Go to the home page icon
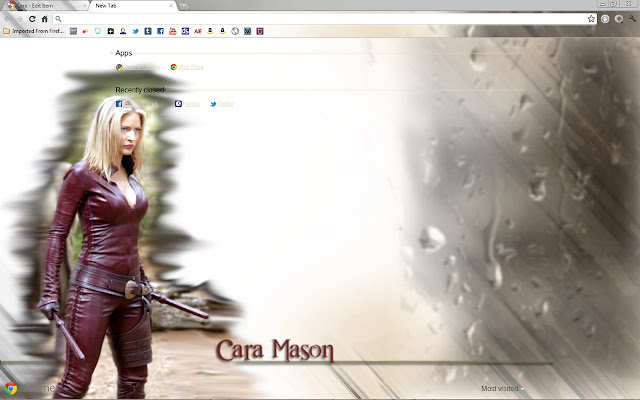 click(45, 19)
